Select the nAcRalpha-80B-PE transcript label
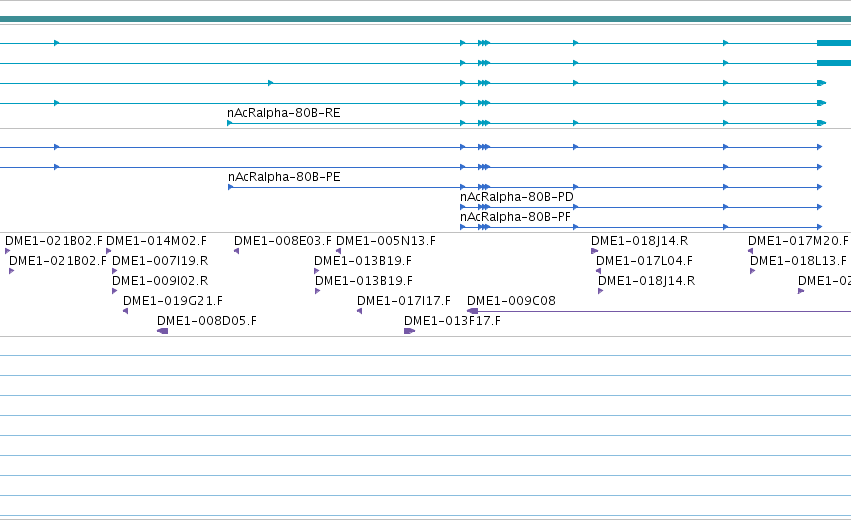Screen dimensions: 851x520 click(x=284, y=177)
